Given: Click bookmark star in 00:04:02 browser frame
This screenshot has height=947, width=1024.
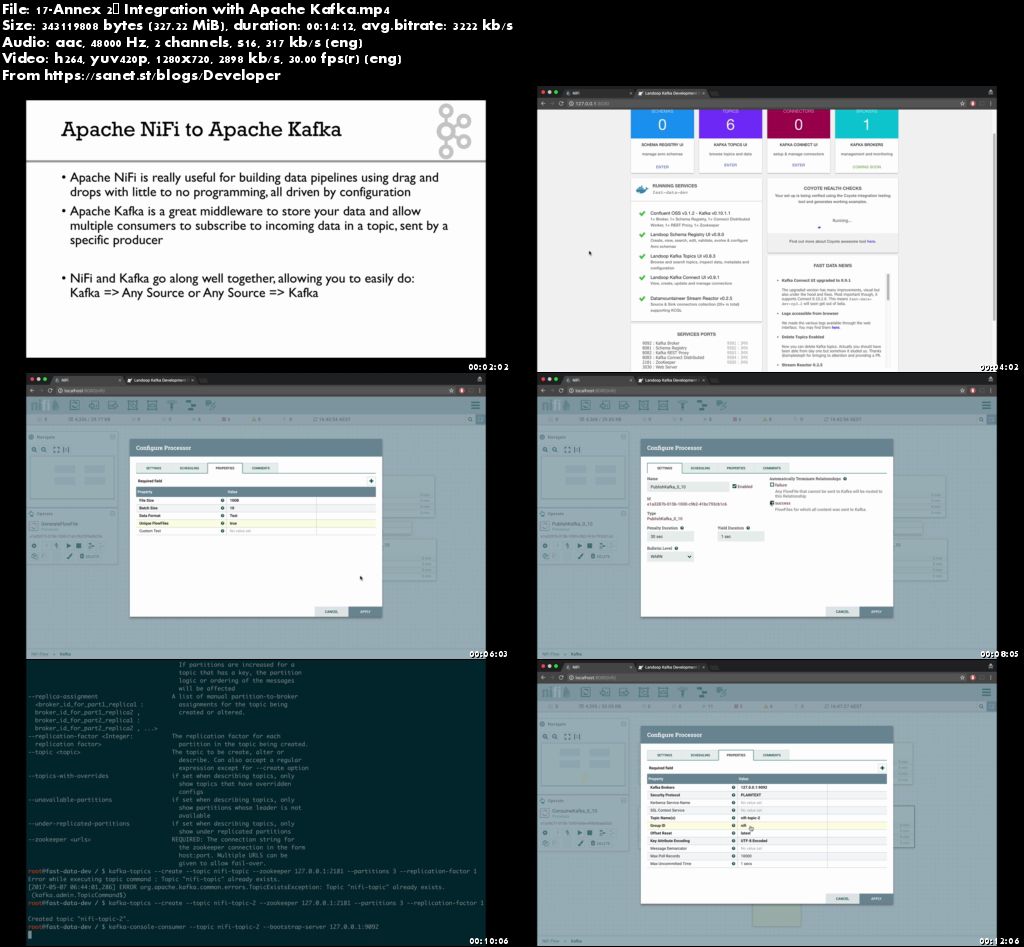Looking at the screenshot, I should (962, 103).
